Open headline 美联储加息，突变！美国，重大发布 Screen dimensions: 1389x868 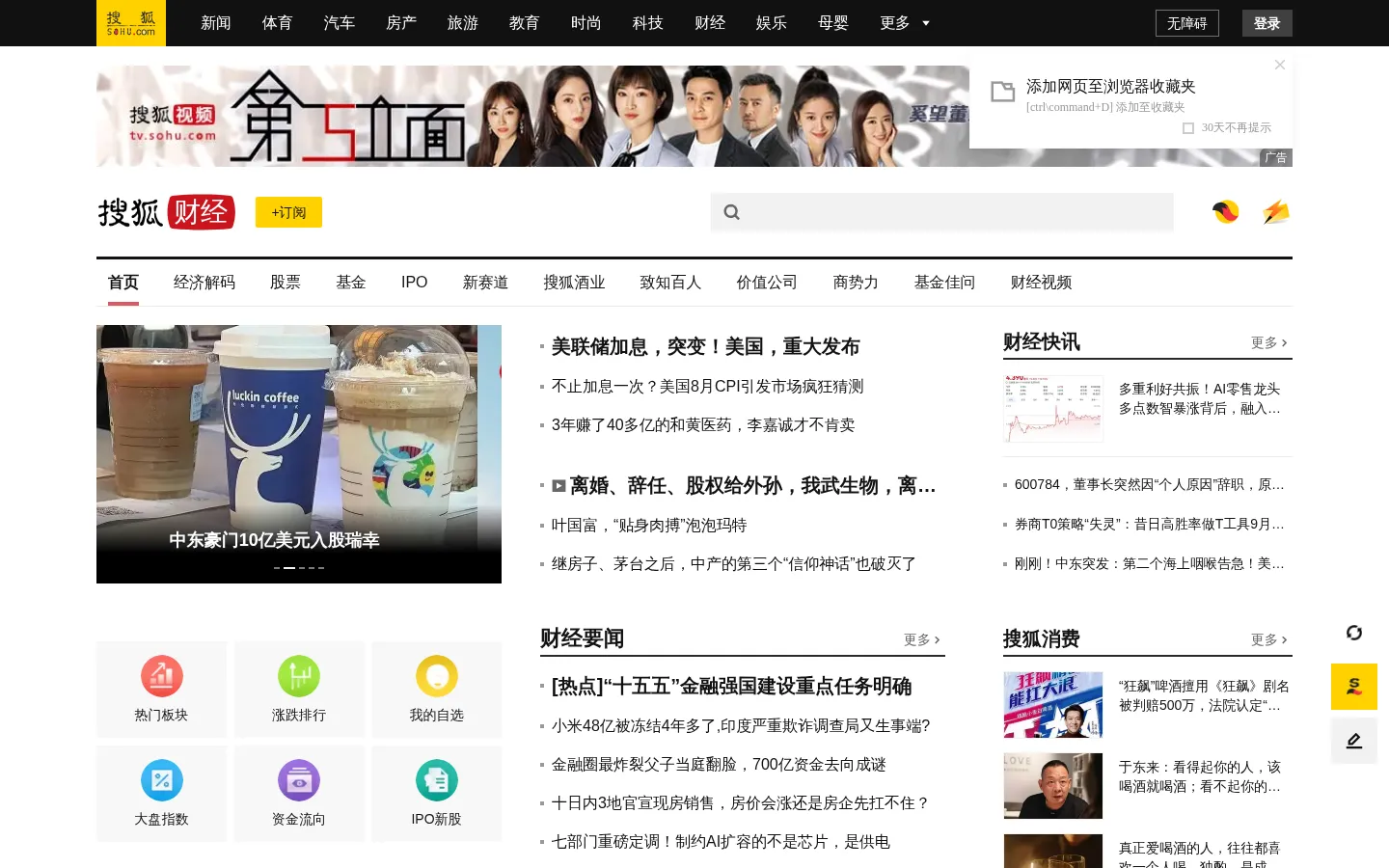[705, 346]
